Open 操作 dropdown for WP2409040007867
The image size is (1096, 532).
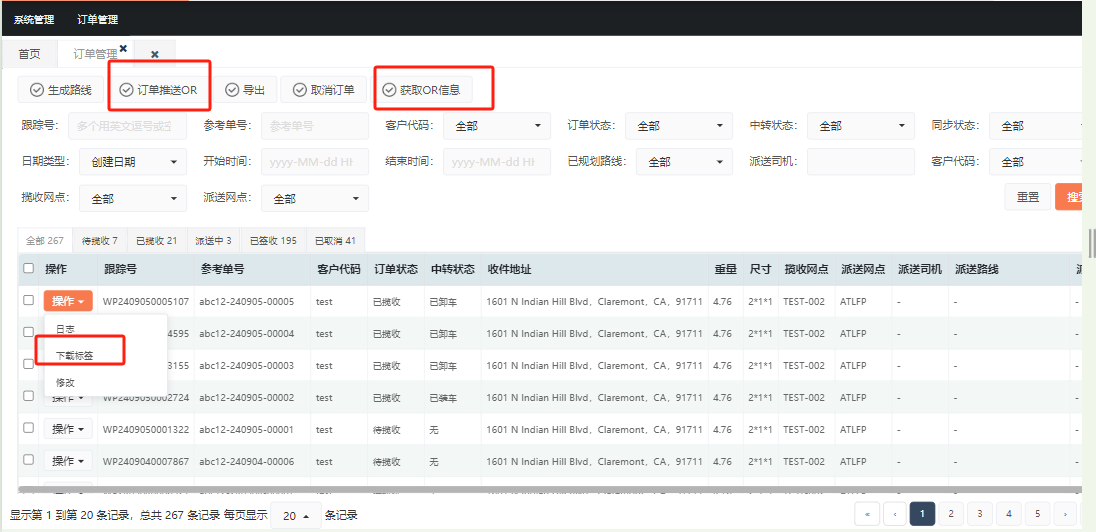coord(68,461)
